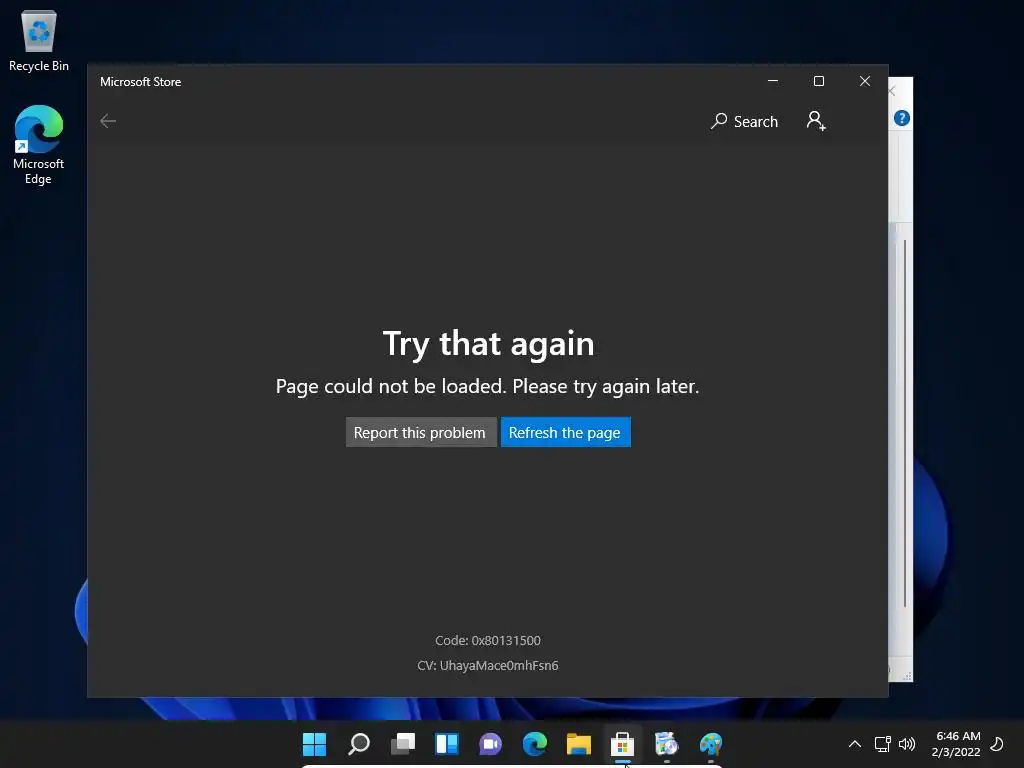Click the paint palette taskbar icon

tap(711, 744)
